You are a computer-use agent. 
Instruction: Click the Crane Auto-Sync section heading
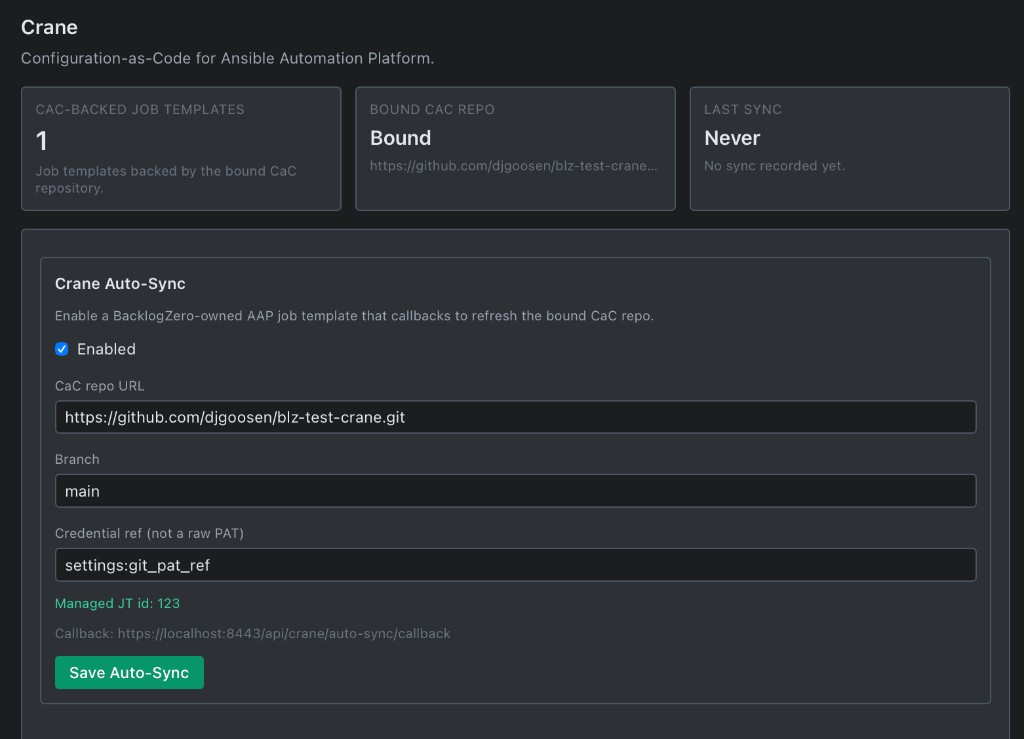pyautogui.click(x=120, y=283)
